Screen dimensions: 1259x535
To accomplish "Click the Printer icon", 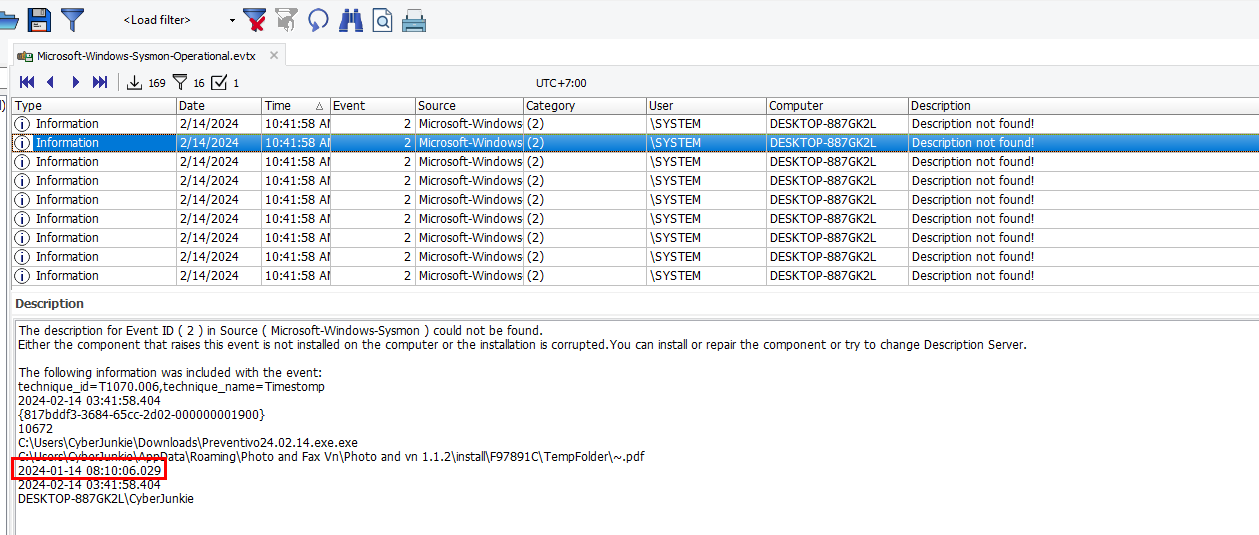I will pyautogui.click(x=414, y=19).
